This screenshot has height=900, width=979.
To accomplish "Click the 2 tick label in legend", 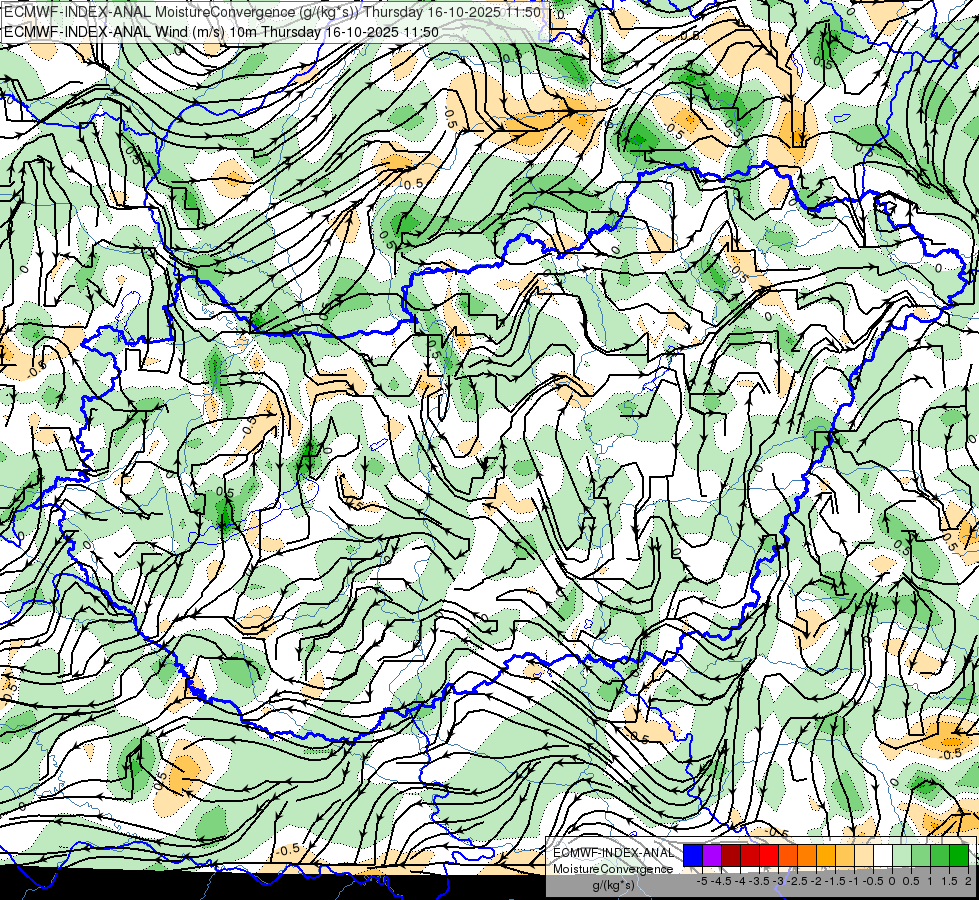I will point(968,881).
